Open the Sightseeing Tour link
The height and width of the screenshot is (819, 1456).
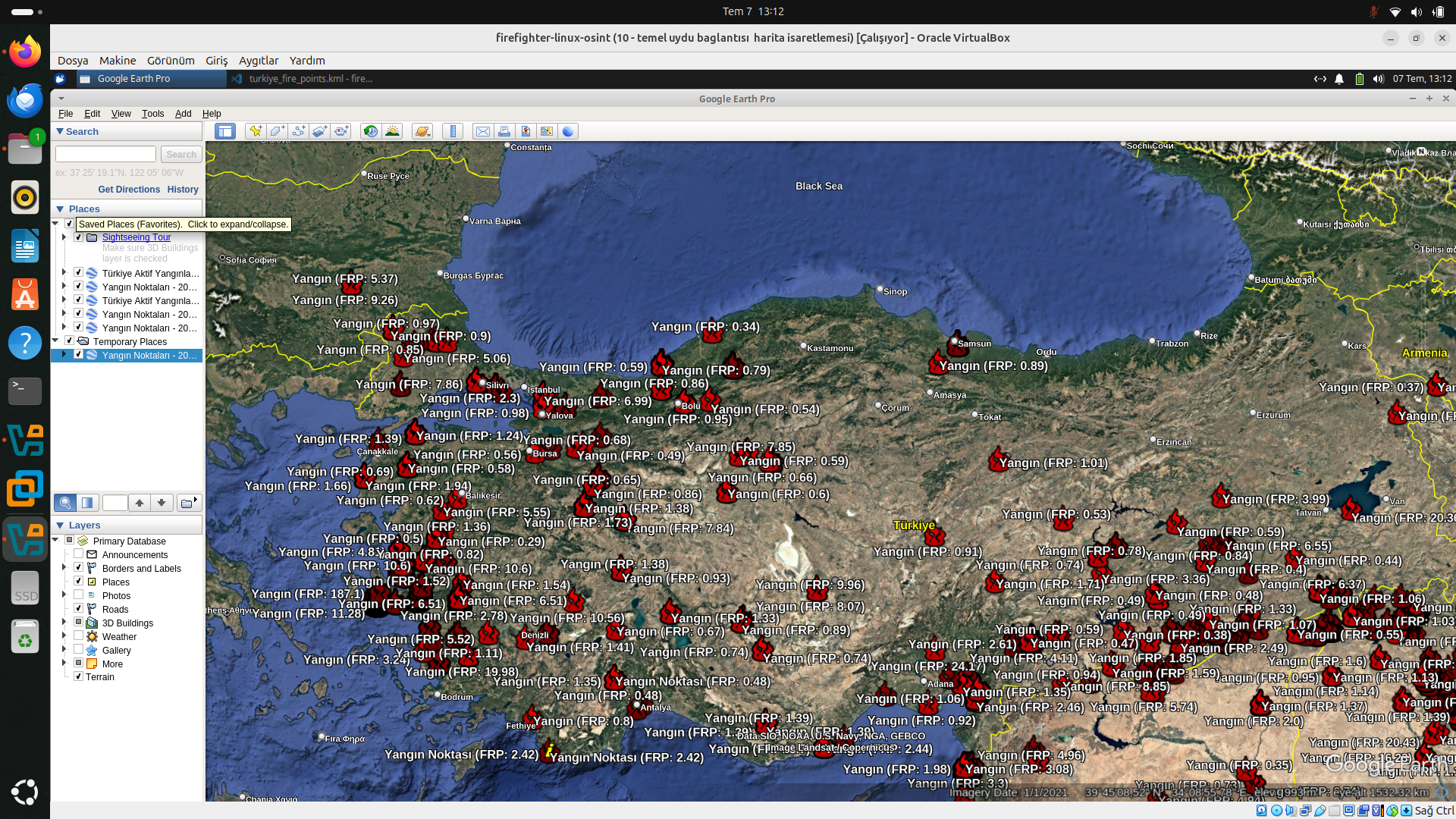136,237
